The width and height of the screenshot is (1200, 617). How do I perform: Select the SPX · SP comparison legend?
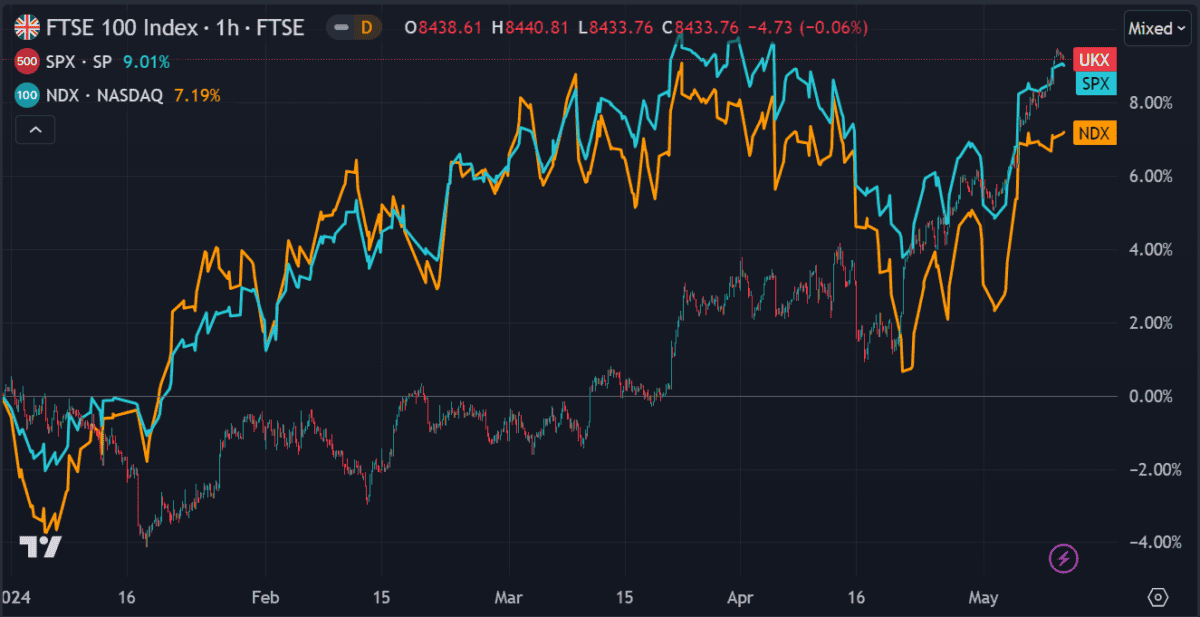coord(82,62)
